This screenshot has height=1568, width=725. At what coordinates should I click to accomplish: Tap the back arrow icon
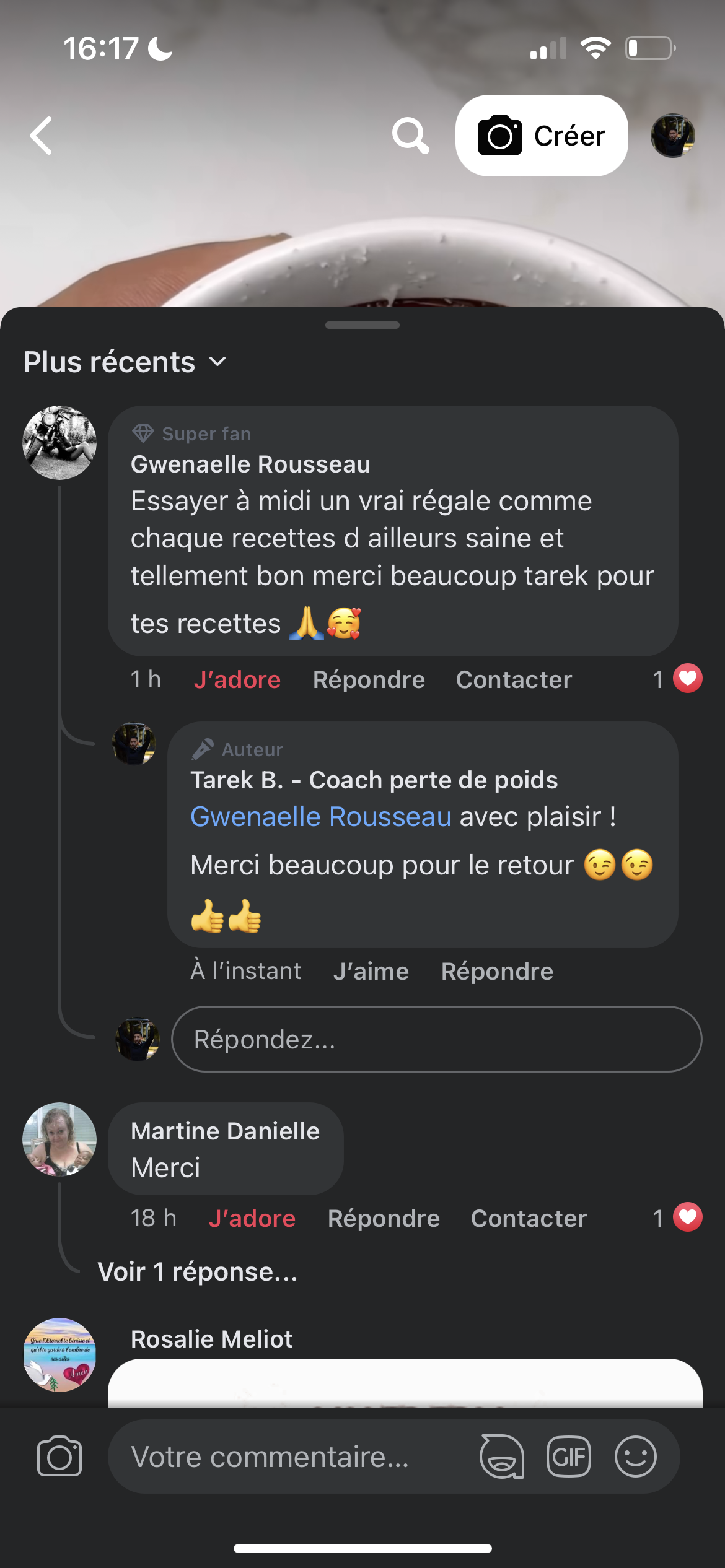pyautogui.click(x=42, y=136)
